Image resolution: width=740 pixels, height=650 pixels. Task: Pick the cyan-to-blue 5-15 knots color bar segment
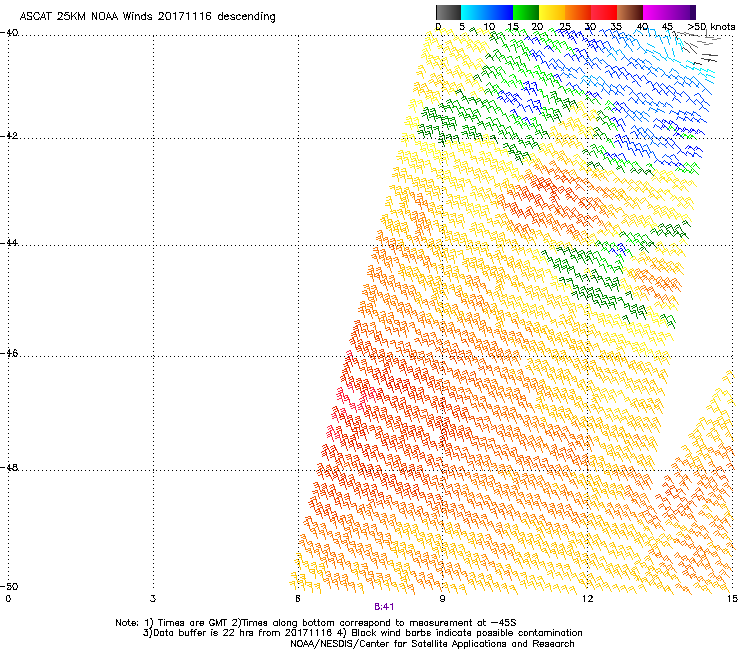(x=487, y=12)
